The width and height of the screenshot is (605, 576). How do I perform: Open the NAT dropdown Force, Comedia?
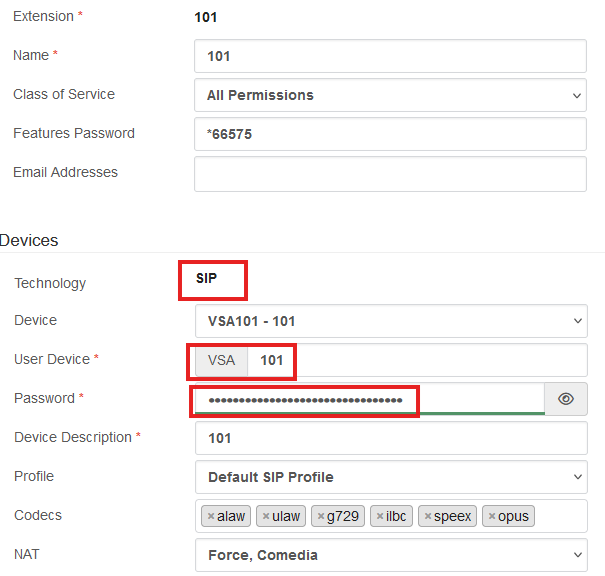[391, 555]
